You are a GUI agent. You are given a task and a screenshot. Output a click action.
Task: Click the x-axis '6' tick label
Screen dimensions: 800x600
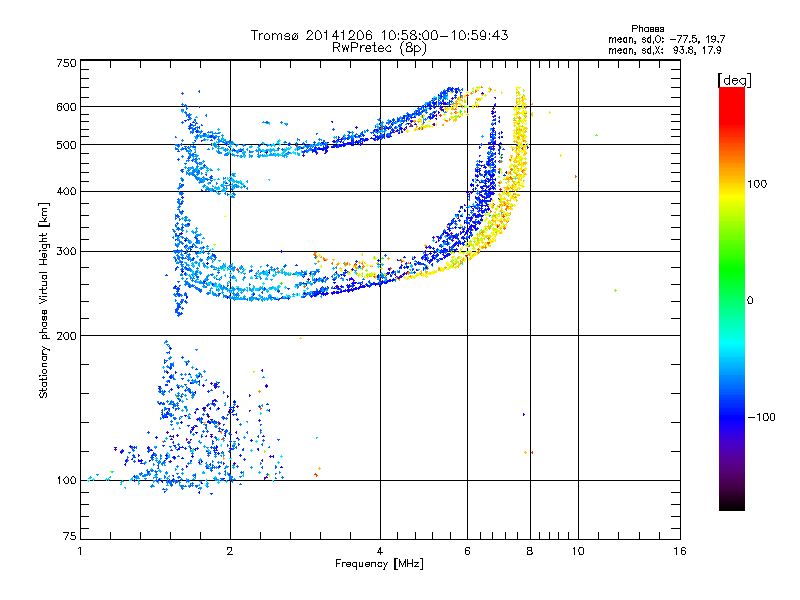[467, 551]
